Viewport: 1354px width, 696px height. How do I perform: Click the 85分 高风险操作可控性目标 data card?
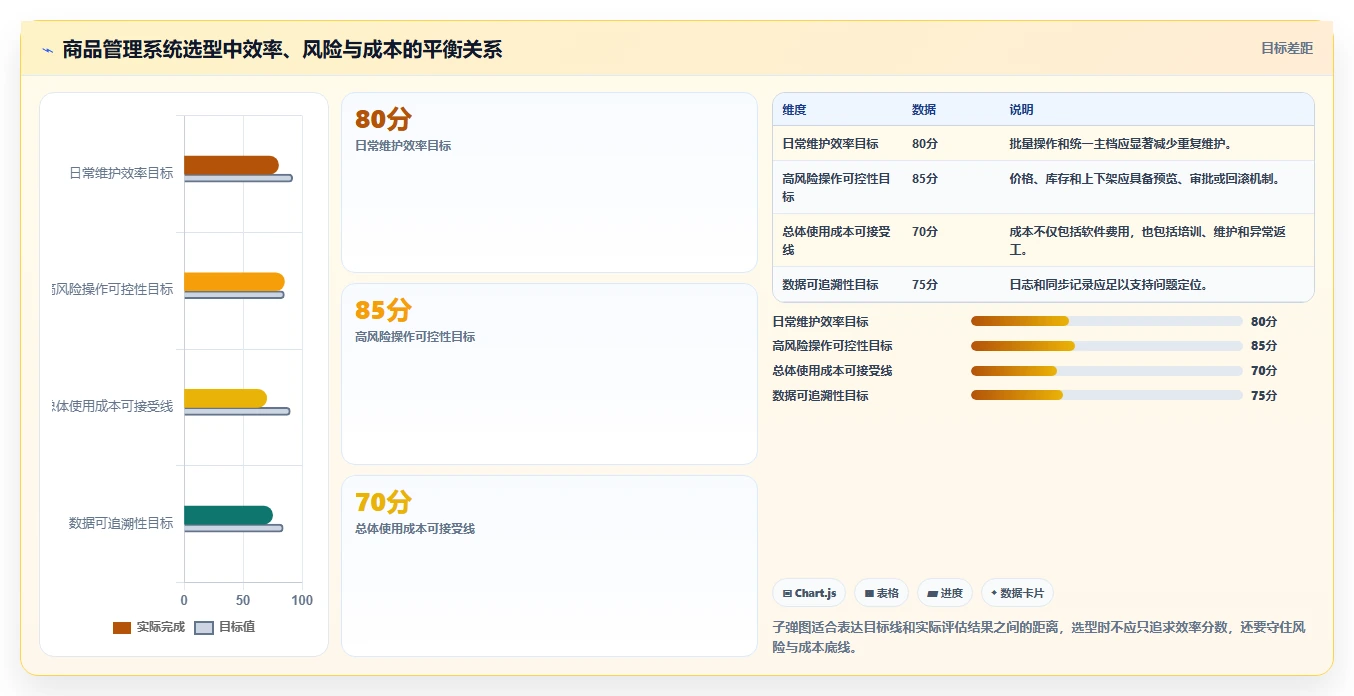(x=549, y=374)
